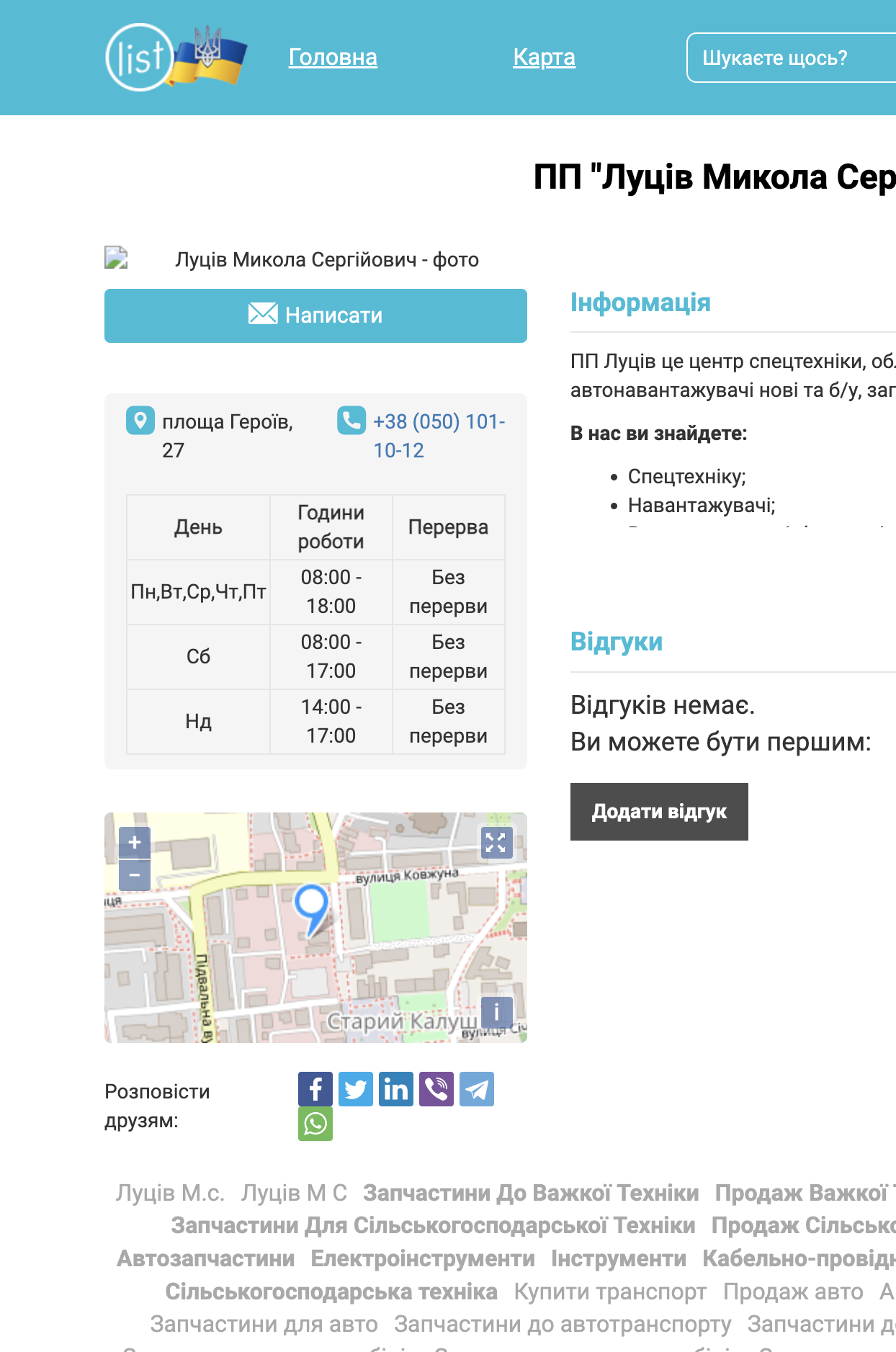Open the Запчастини до автотранспорту tag

tap(563, 1324)
